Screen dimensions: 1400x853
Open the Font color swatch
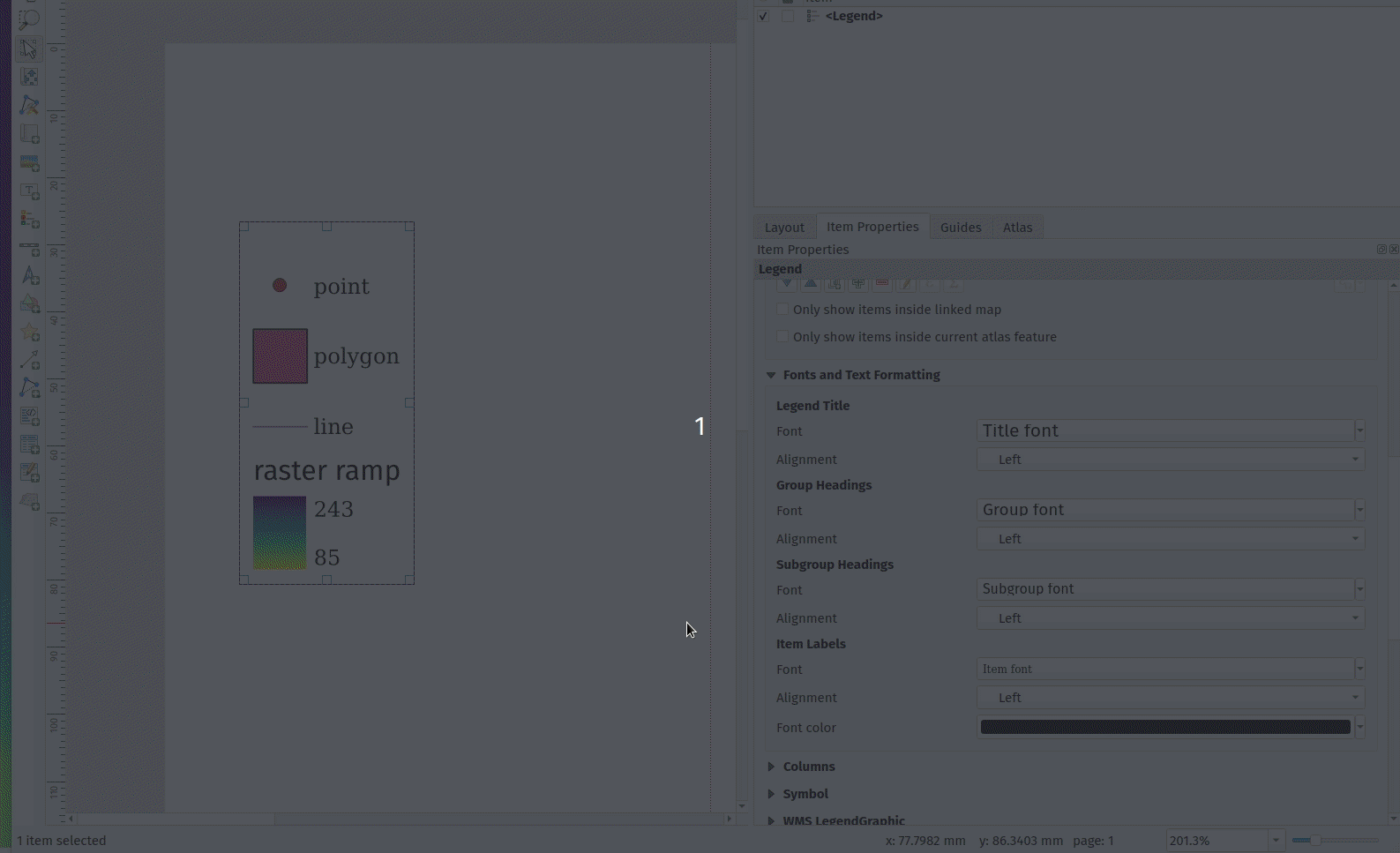(x=1164, y=727)
